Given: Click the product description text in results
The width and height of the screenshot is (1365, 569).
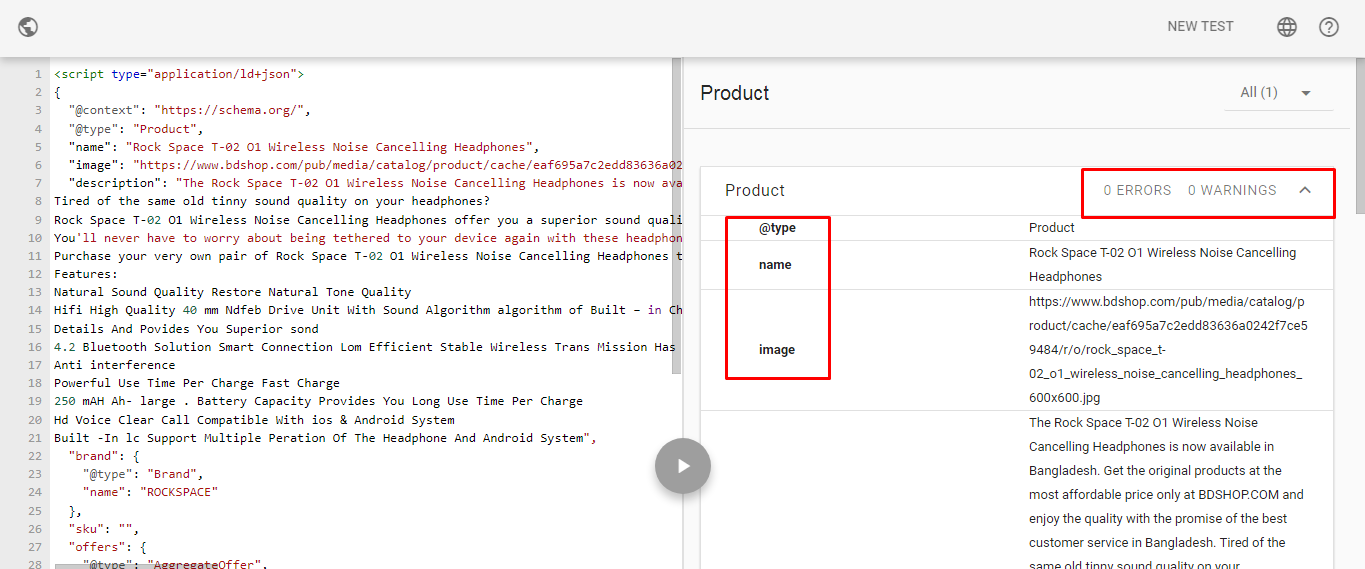Looking at the screenshot, I should [x=1167, y=495].
